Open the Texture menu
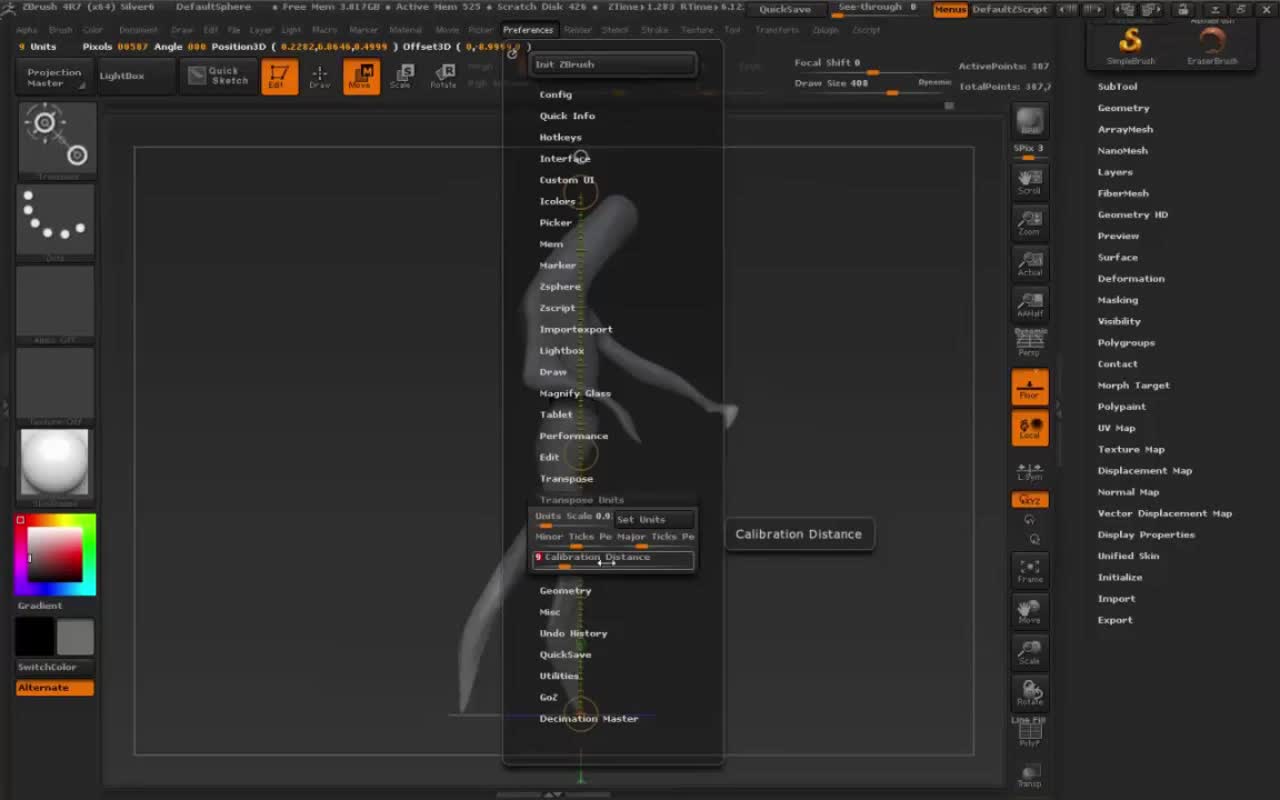The image size is (1280, 800). [697, 30]
